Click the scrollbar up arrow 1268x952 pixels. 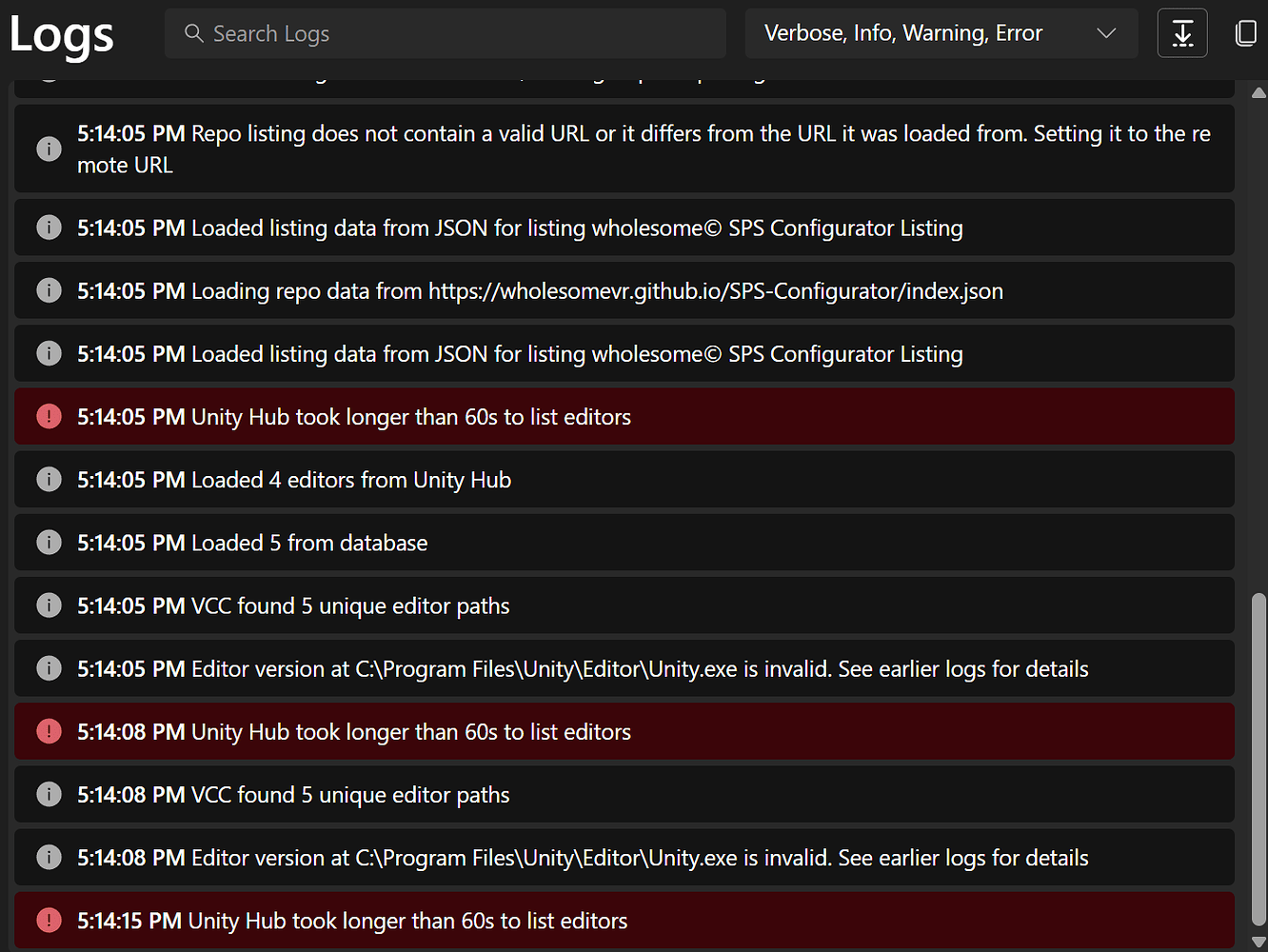coord(1258,92)
